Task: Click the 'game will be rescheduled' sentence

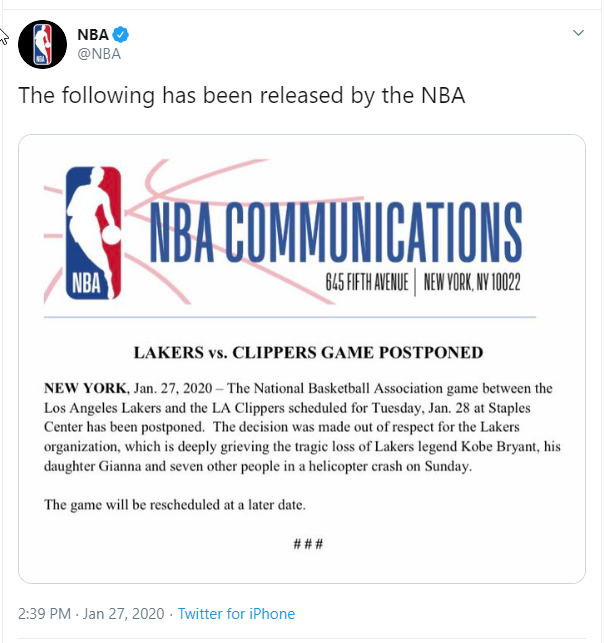Action: pyautogui.click(x=175, y=505)
